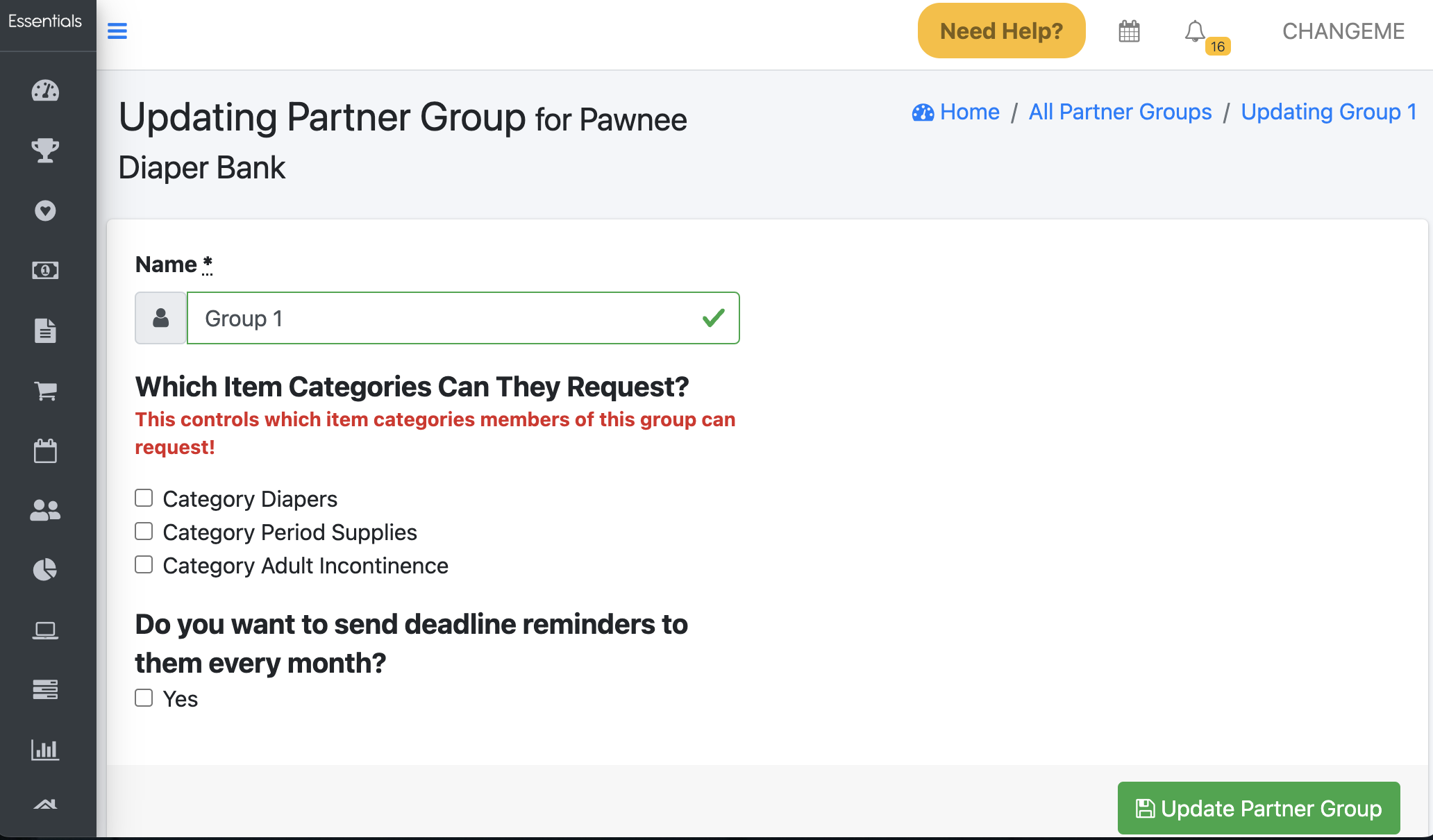
Task: Open the money bill sidebar icon
Action: [45, 270]
